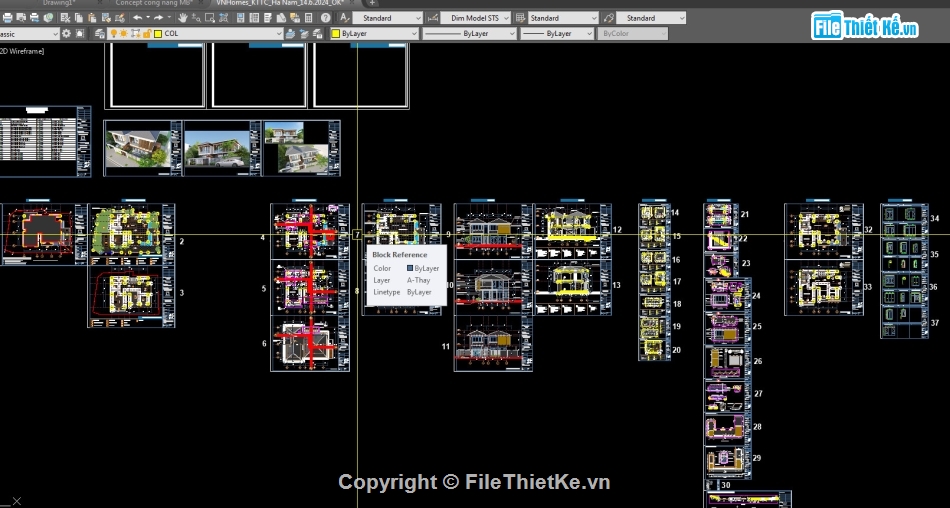
Task: Click the sheet labeled 11 elevation drawing
Action: (x=493, y=344)
